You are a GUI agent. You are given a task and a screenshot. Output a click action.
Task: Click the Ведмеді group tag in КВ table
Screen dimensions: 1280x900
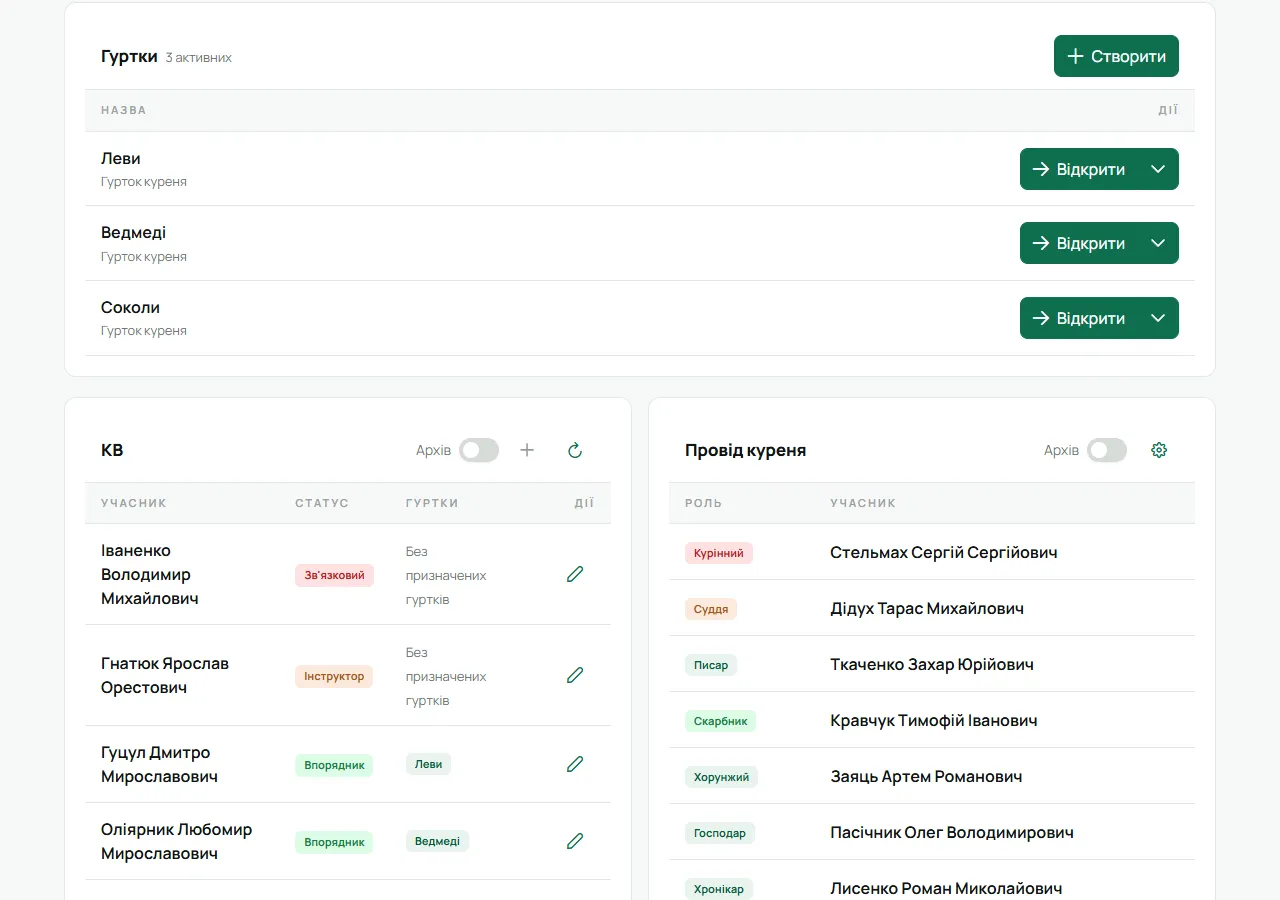(x=437, y=841)
